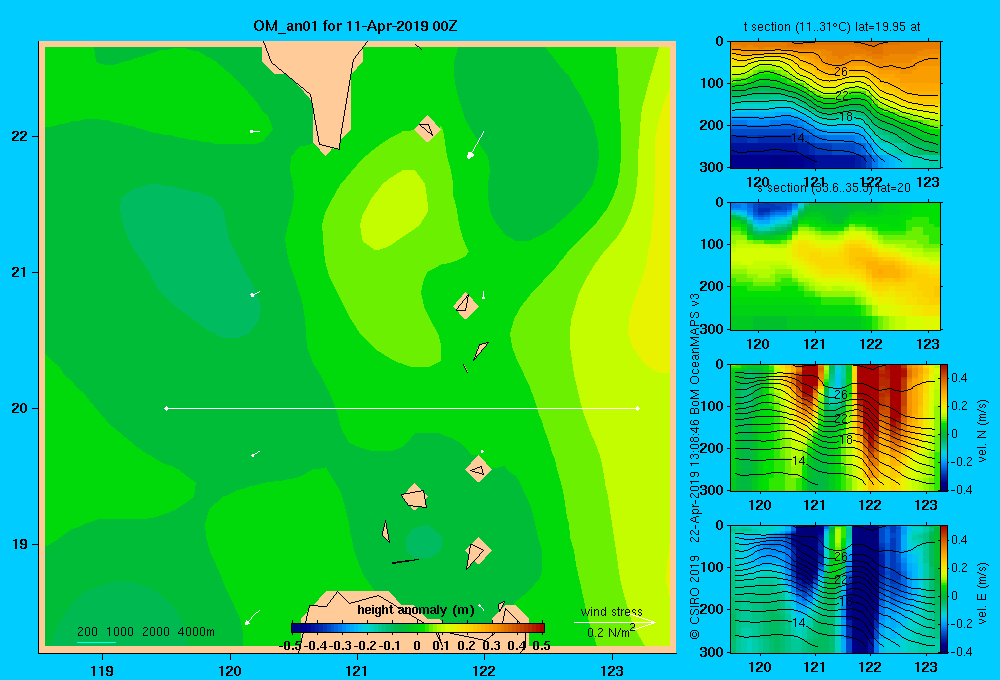This screenshot has height=680, width=1000.
Task: Click the 's section' salinity panel title
Action: tap(834, 188)
